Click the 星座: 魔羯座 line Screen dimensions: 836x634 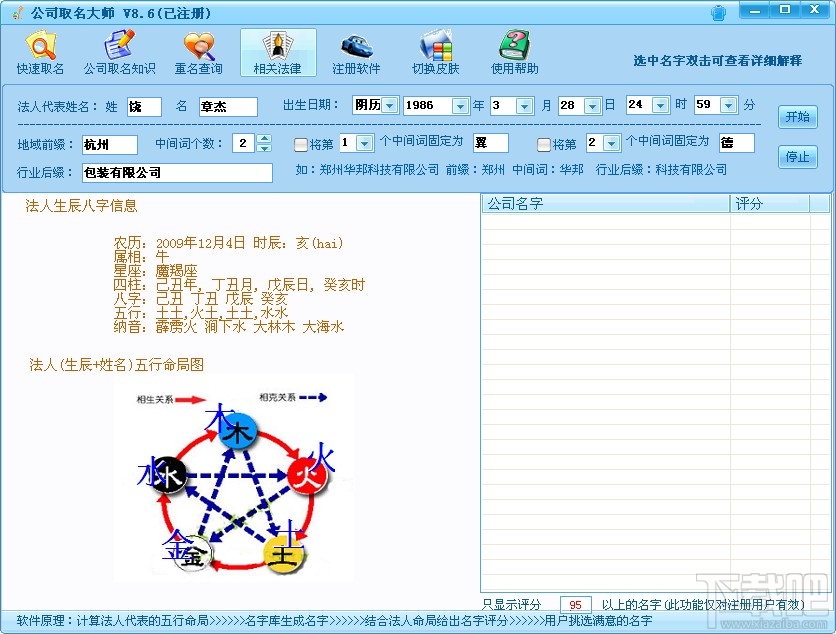155,271
